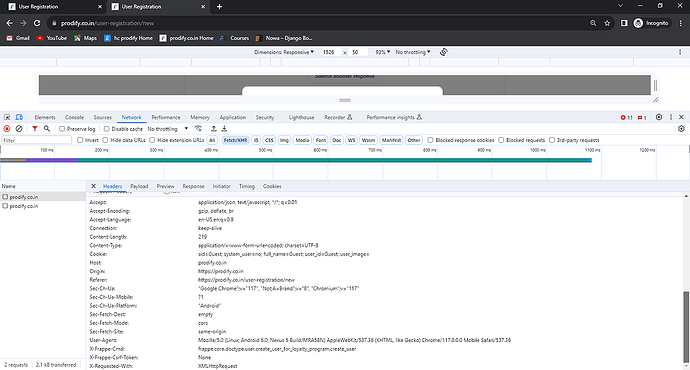This screenshot has height=370, width=690.
Task: Open the Dimensions Responsive dropdown
Action: 284,52
